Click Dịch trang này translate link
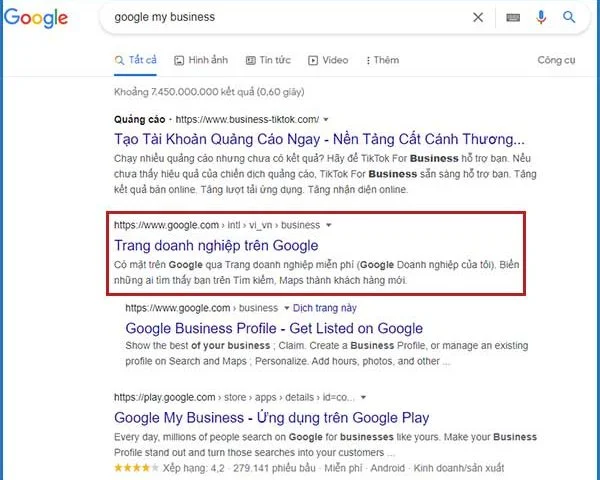The height and width of the screenshot is (480, 600). pyautogui.click(x=325, y=308)
